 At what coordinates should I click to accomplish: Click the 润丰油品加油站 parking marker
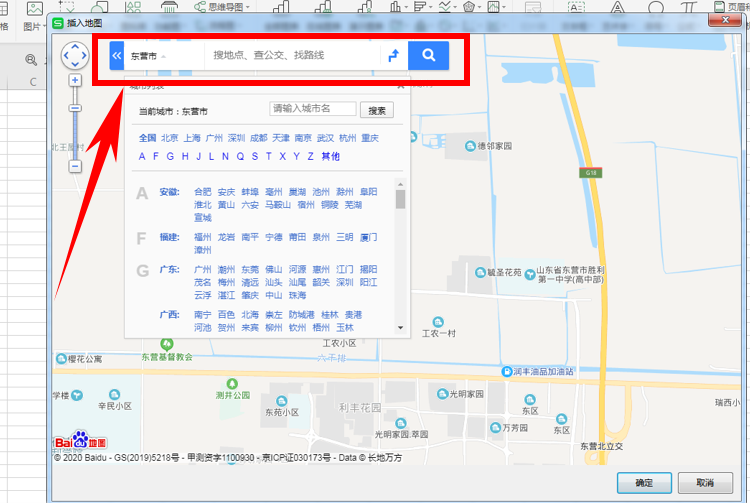[x=507, y=372]
